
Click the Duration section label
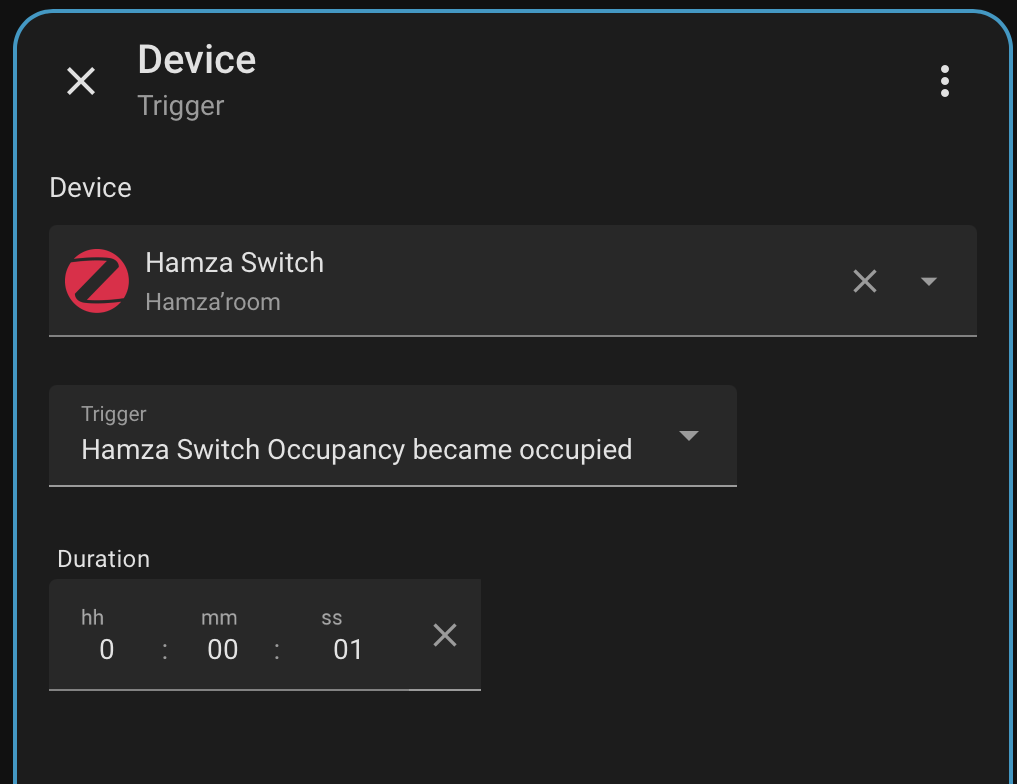(103, 559)
